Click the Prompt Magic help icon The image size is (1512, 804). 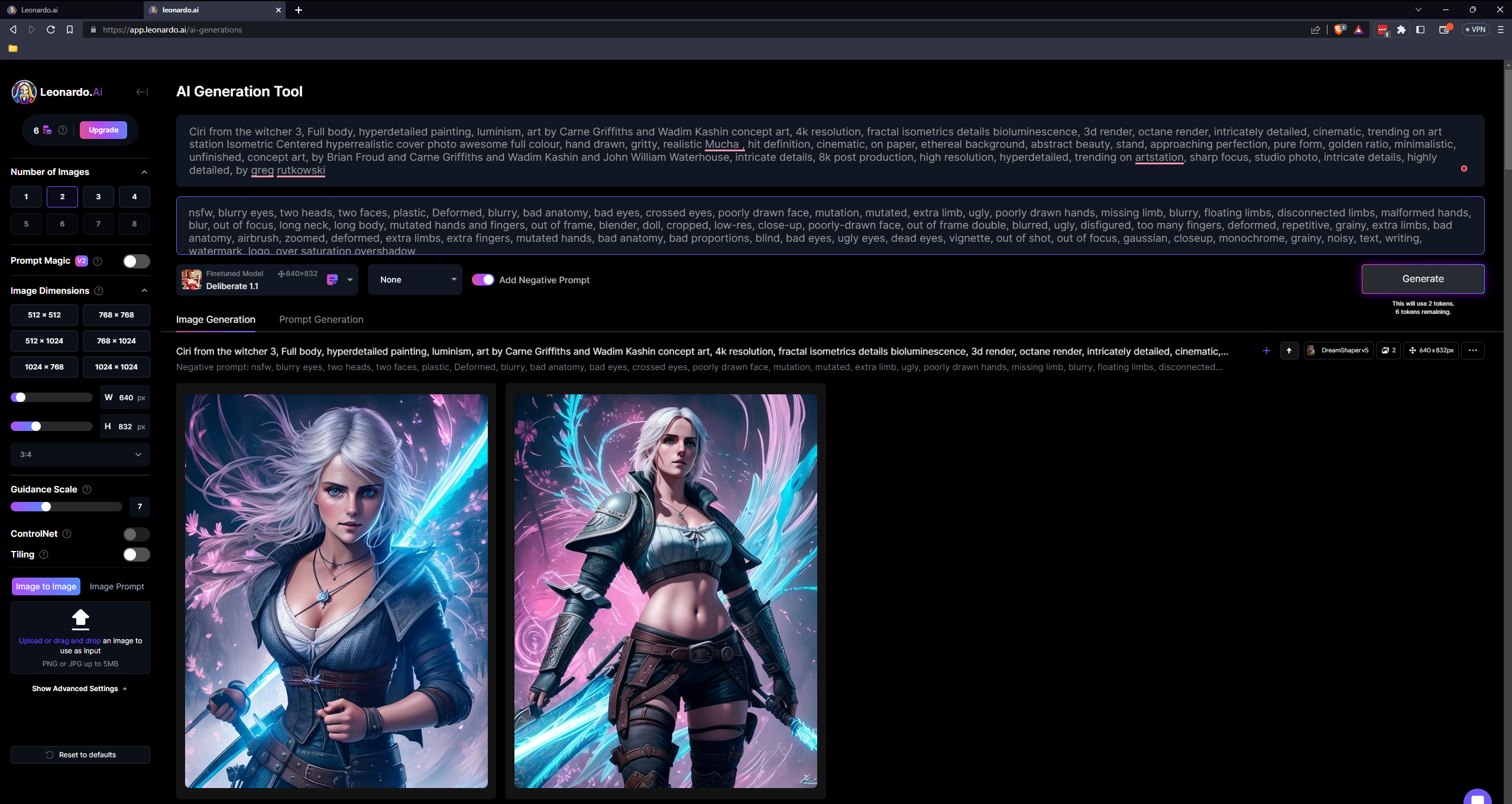98,261
